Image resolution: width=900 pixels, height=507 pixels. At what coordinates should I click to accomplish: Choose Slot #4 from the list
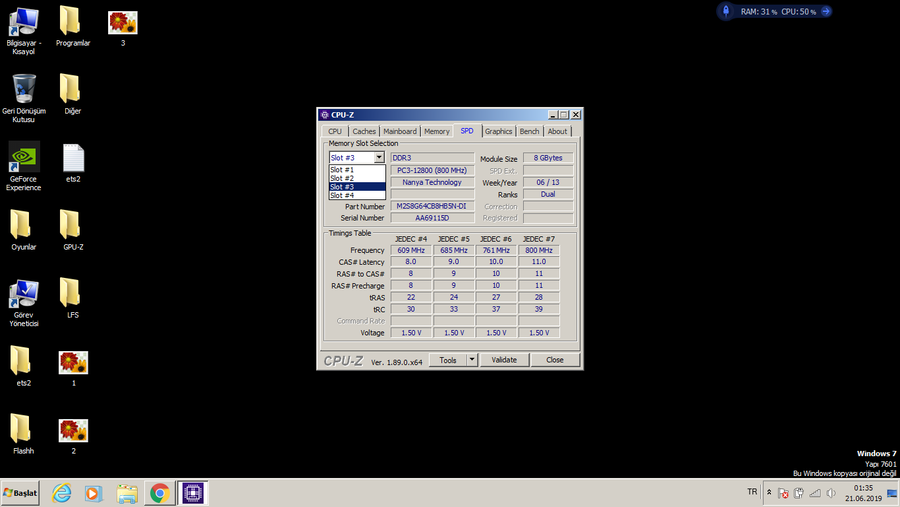point(357,195)
